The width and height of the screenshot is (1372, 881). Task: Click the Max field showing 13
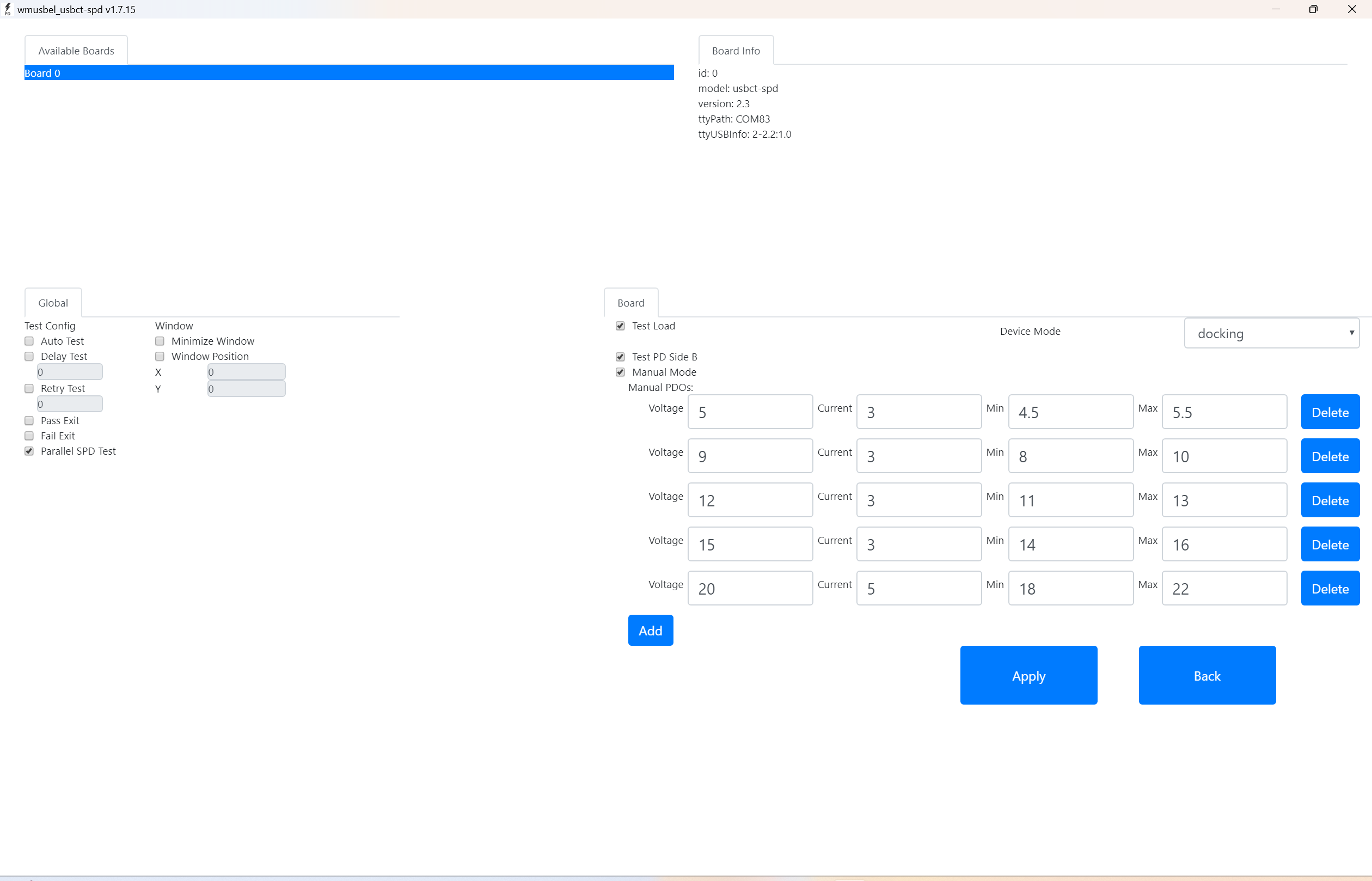[x=1224, y=500]
